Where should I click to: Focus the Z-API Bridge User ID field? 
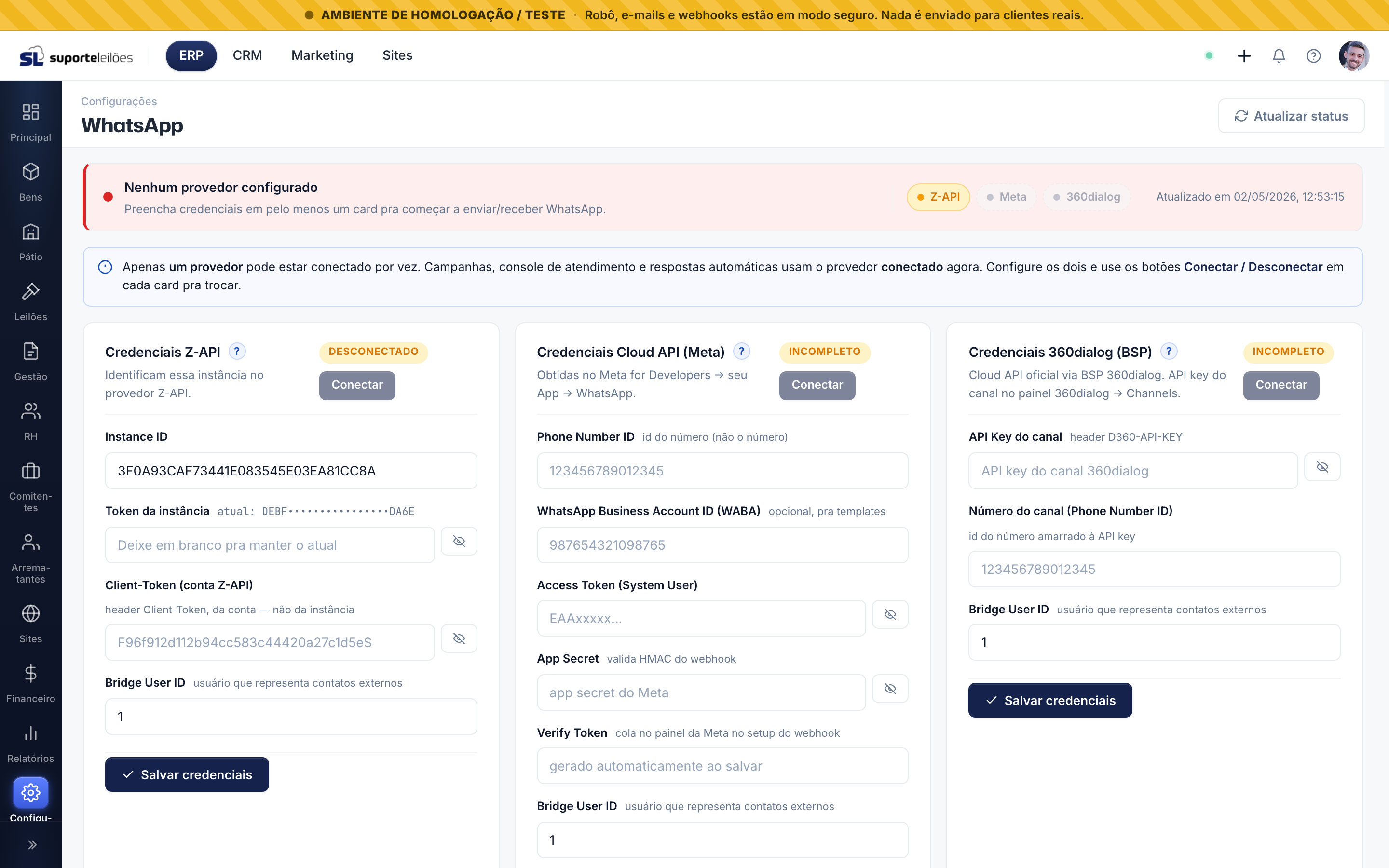click(x=291, y=717)
